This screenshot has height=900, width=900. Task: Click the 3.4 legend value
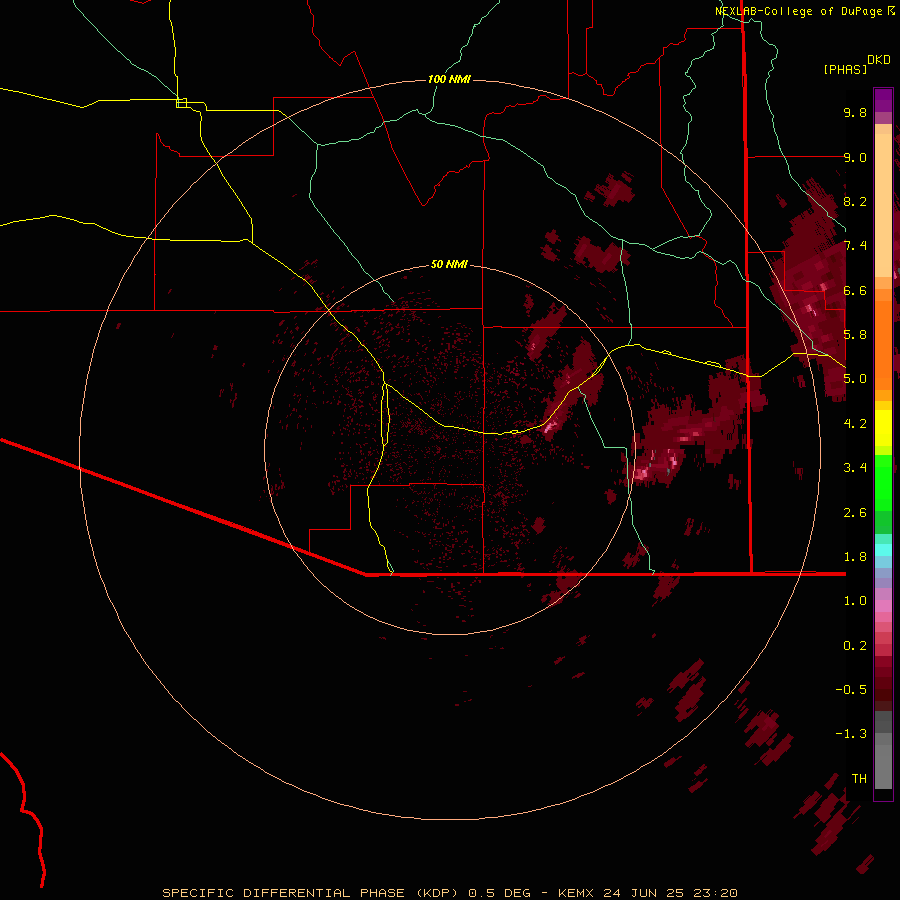point(855,468)
